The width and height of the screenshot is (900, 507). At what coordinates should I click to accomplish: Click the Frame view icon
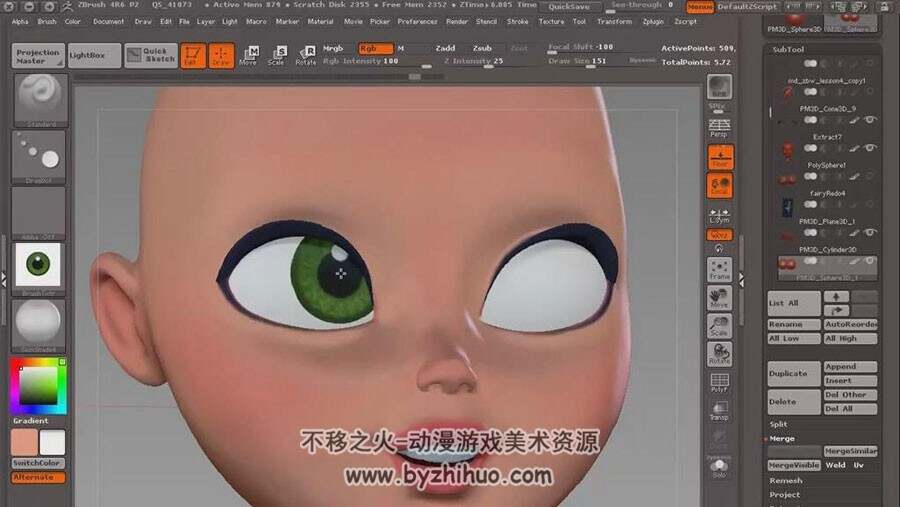tap(719, 270)
